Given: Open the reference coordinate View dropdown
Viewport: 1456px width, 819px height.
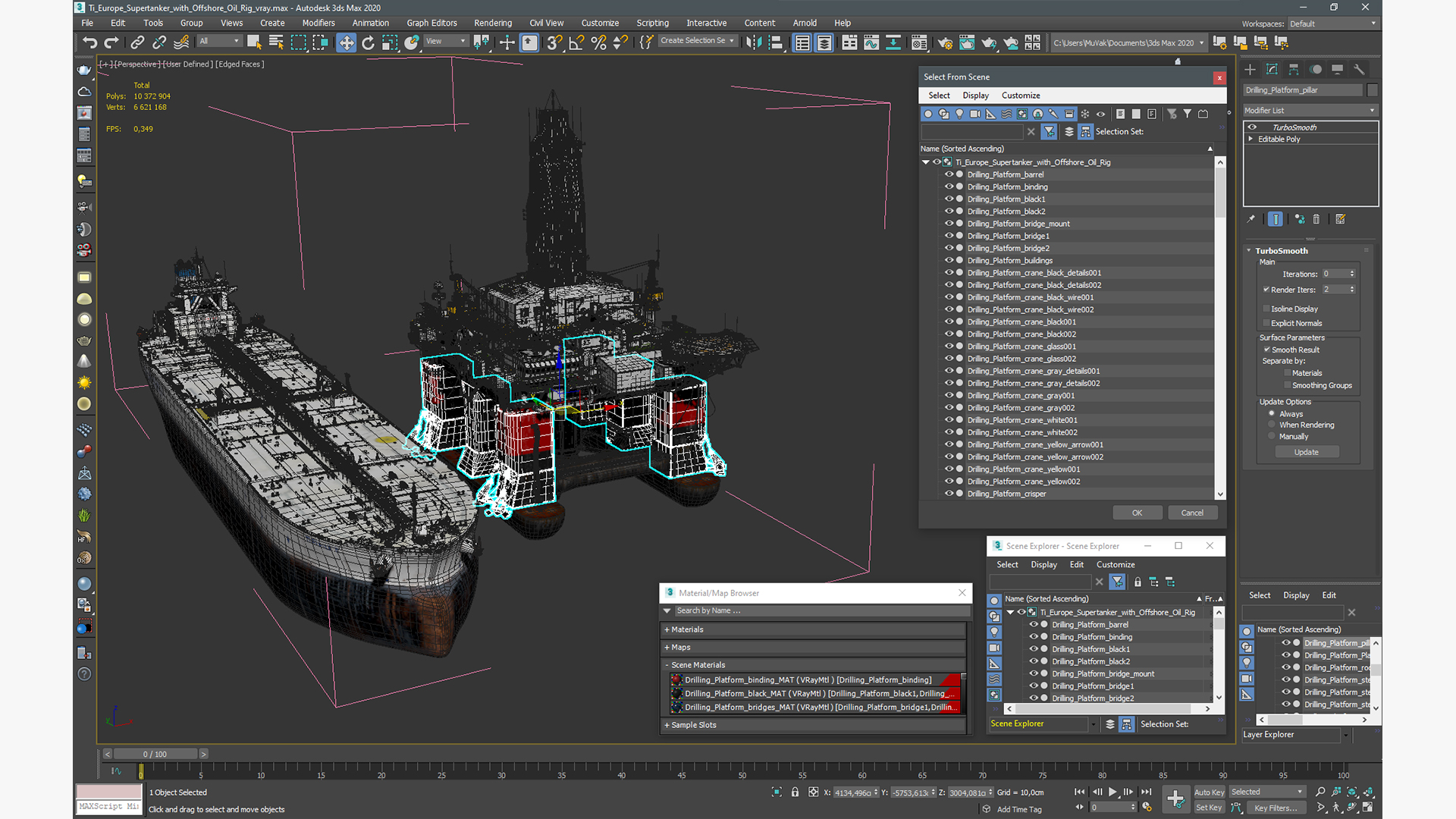Looking at the screenshot, I should point(446,41).
